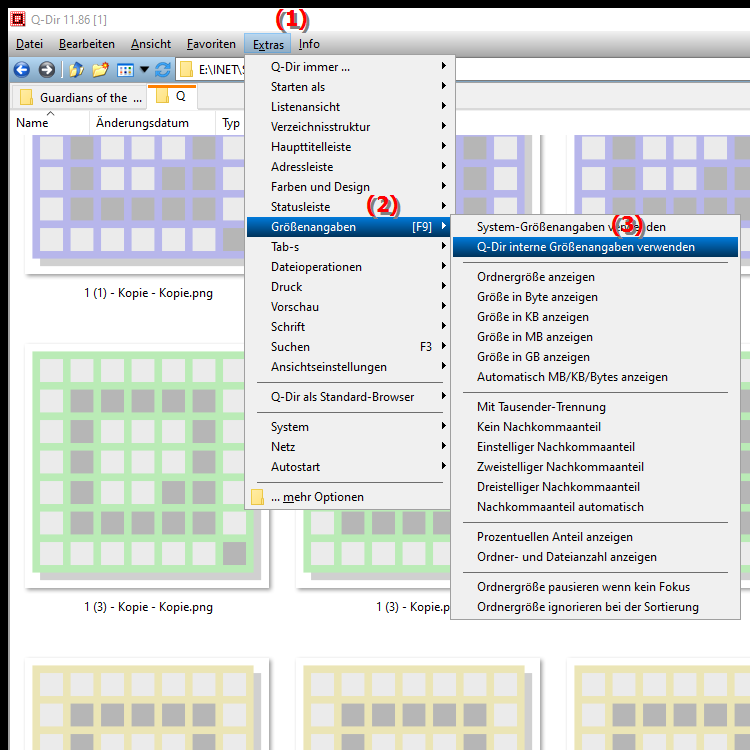Select Einstelliger Nachkommaanteil
The width and height of the screenshot is (750, 750).
(x=595, y=447)
